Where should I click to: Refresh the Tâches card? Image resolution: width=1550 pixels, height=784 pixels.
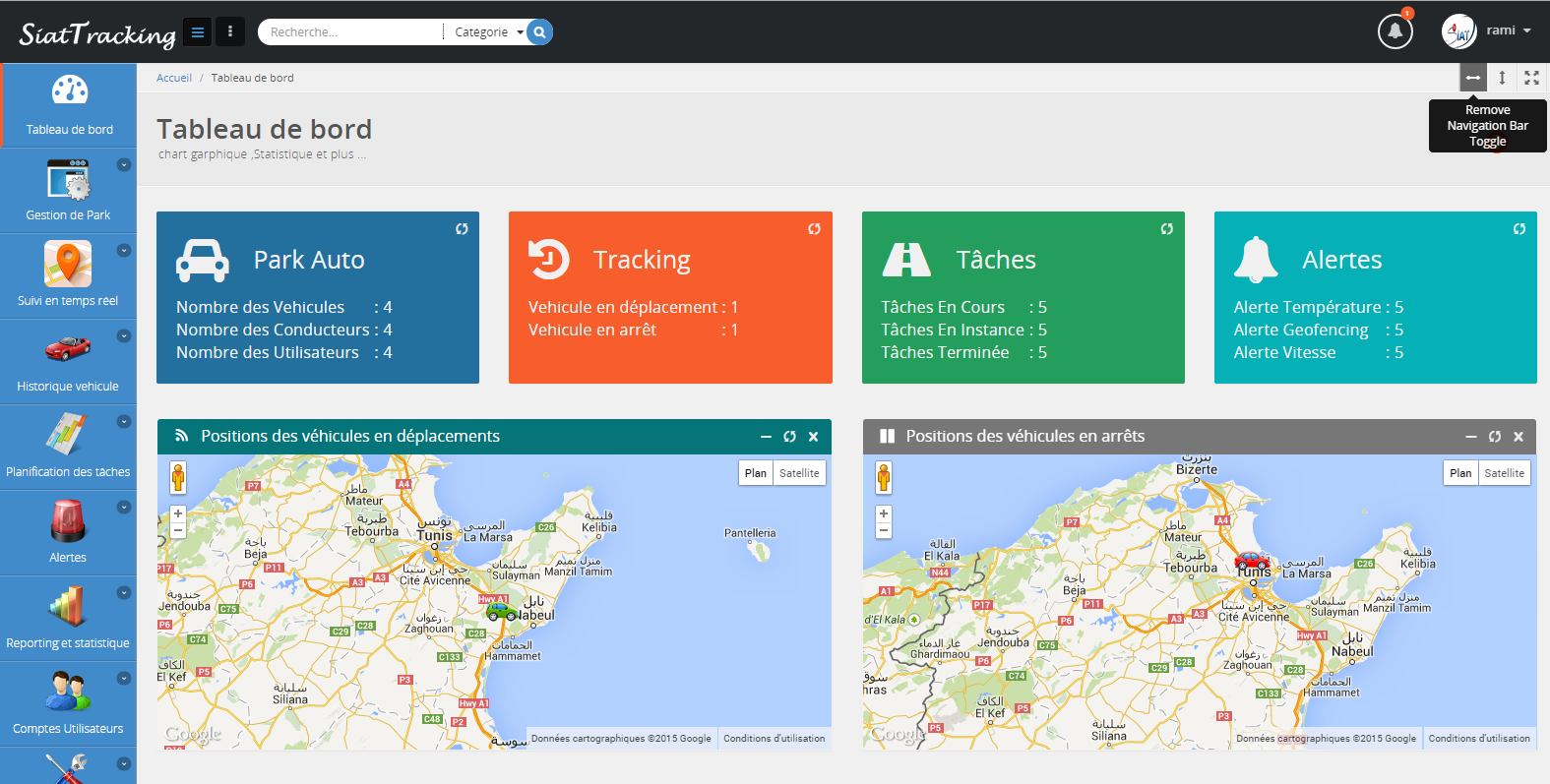tap(1166, 228)
